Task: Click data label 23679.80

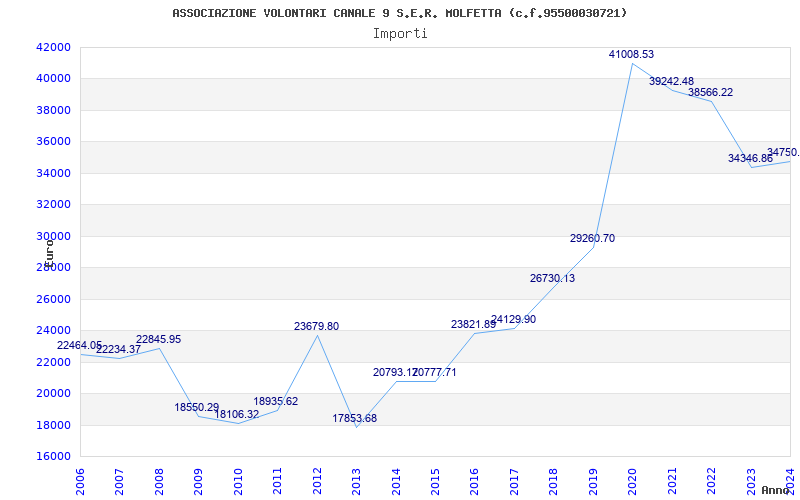Action: [x=316, y=326]
